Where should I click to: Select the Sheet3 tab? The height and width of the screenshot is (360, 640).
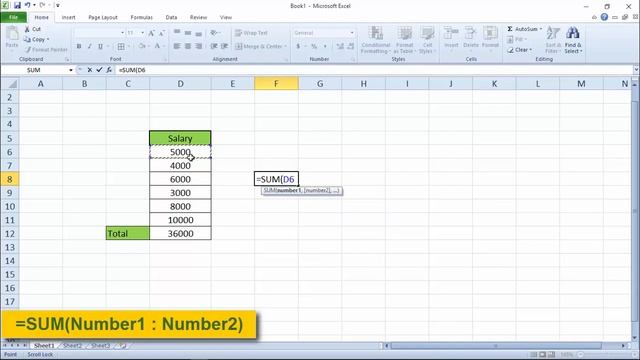pos(100,346)
